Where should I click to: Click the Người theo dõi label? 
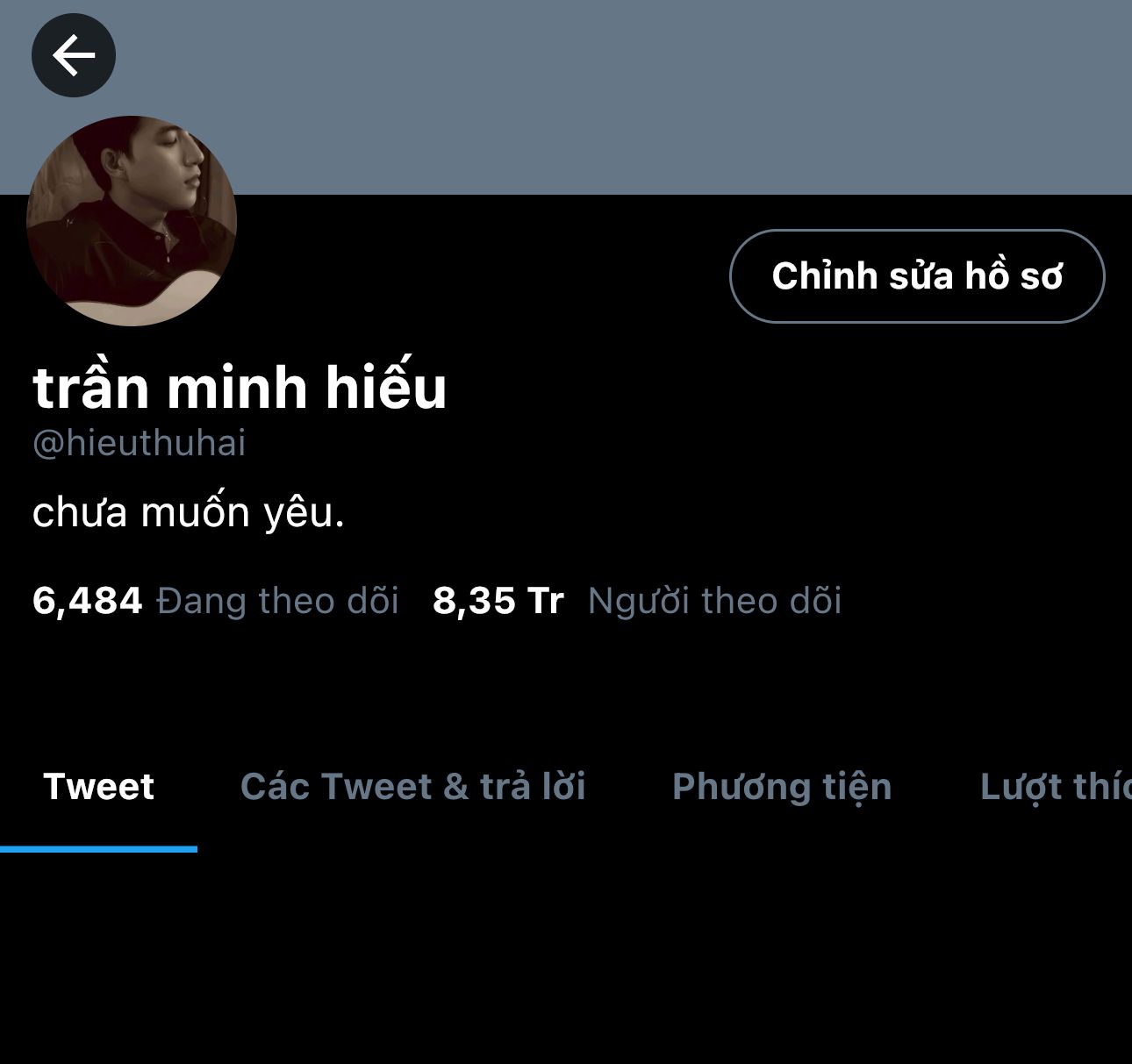pos(714,601)
